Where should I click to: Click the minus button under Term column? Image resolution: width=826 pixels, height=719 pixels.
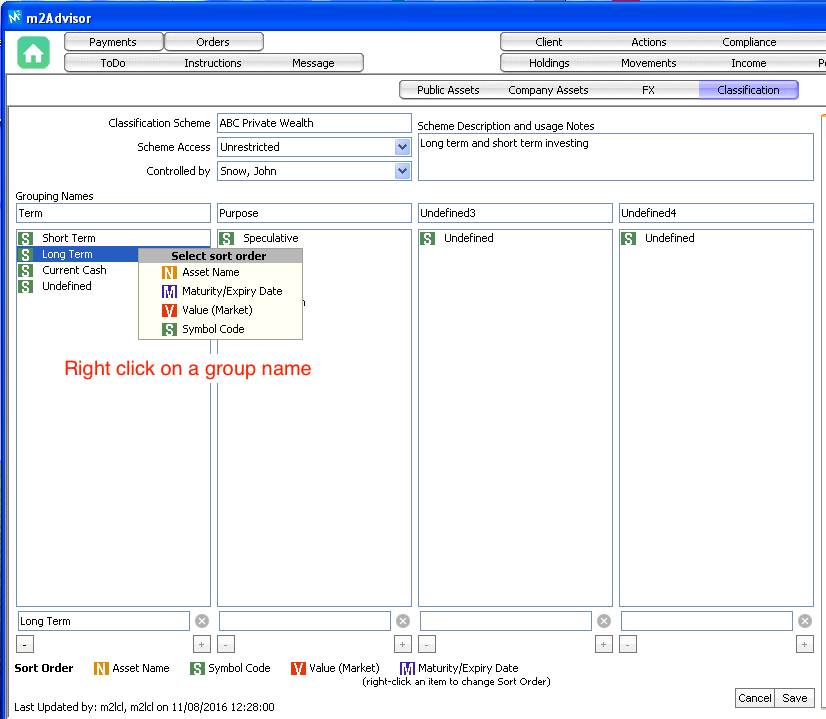tap(25, 645)
